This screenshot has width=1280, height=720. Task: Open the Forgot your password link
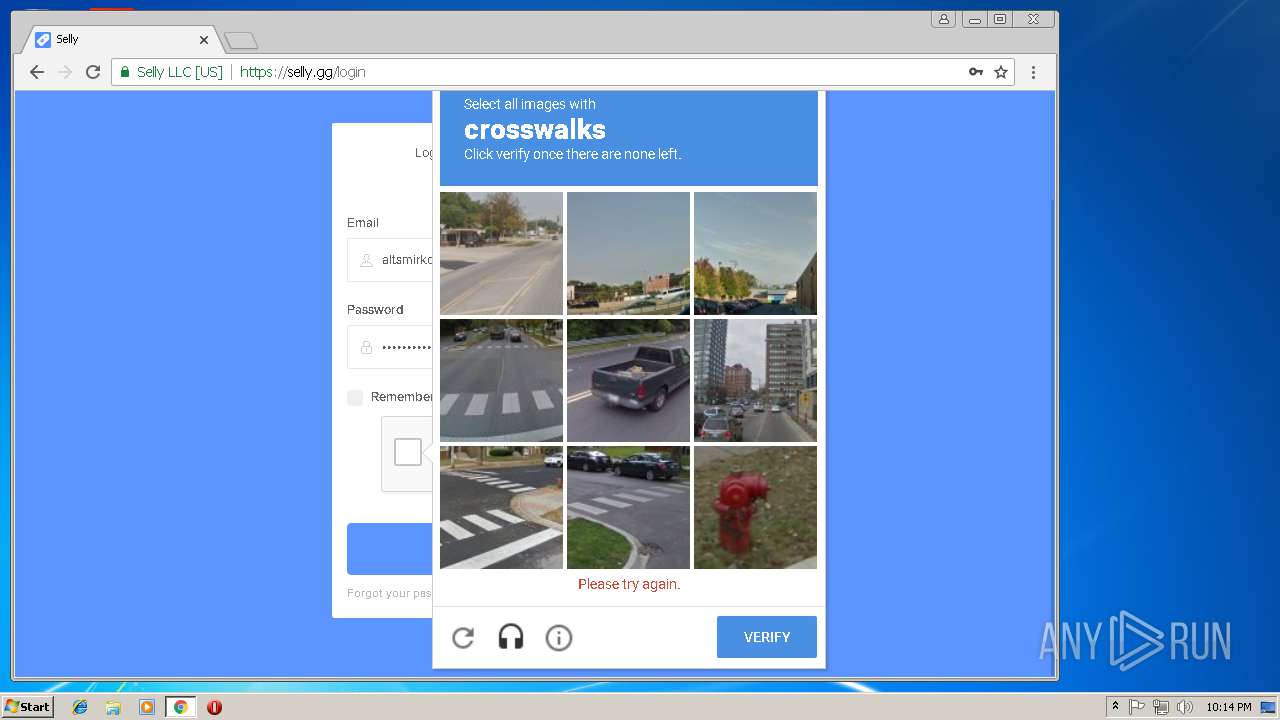tap(389, 593)
